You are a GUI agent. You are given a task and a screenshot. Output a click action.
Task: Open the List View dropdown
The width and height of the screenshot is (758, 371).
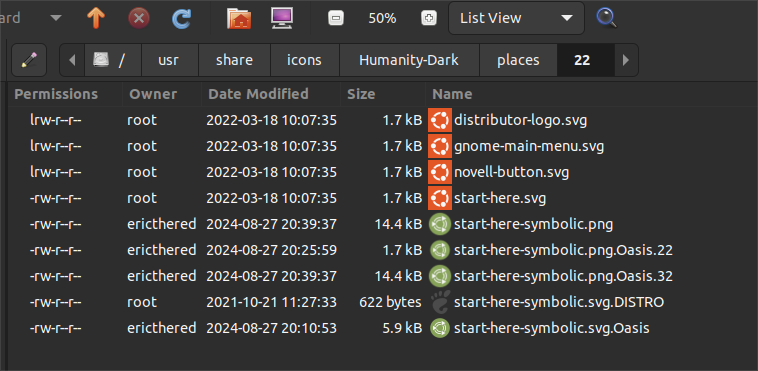pyautogui.click(x=516, y=18)
